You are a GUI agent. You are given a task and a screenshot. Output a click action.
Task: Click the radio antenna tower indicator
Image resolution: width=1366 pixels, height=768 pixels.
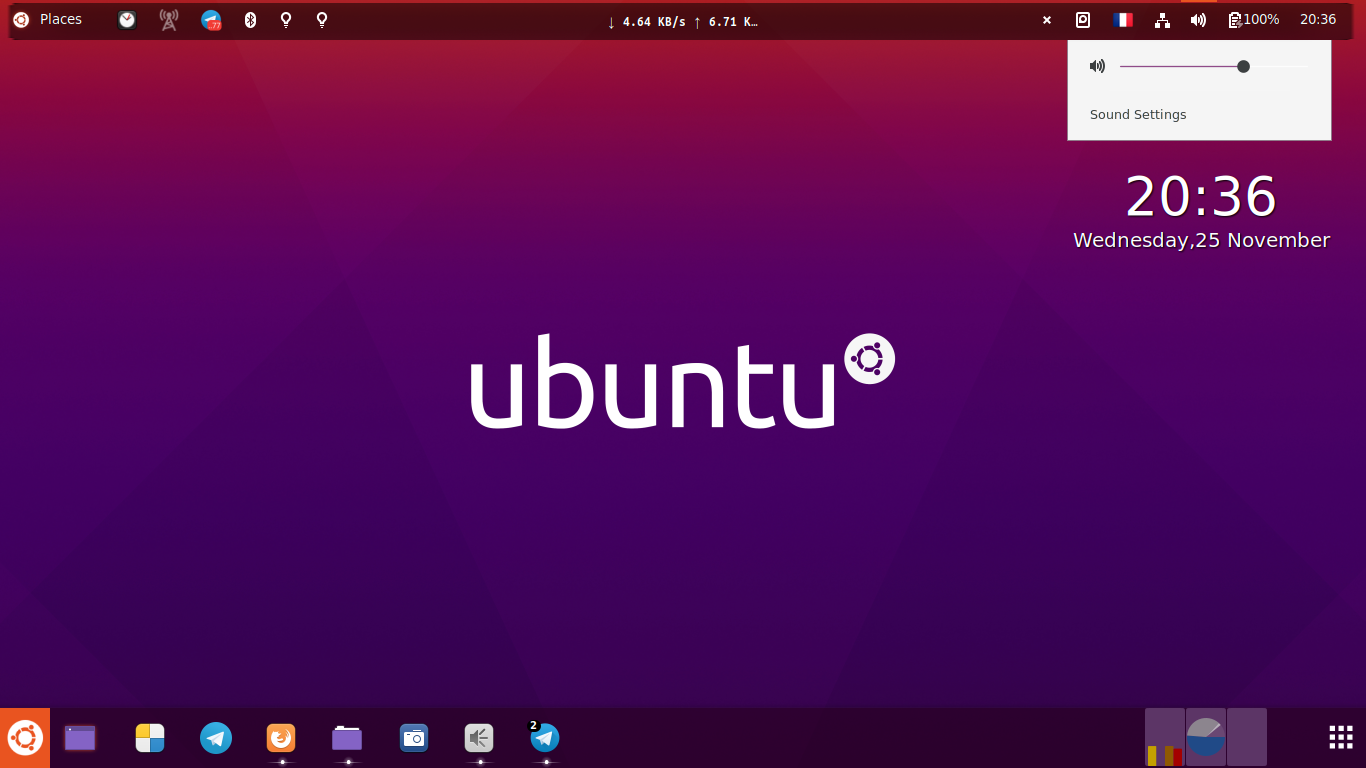click(169, 19)
